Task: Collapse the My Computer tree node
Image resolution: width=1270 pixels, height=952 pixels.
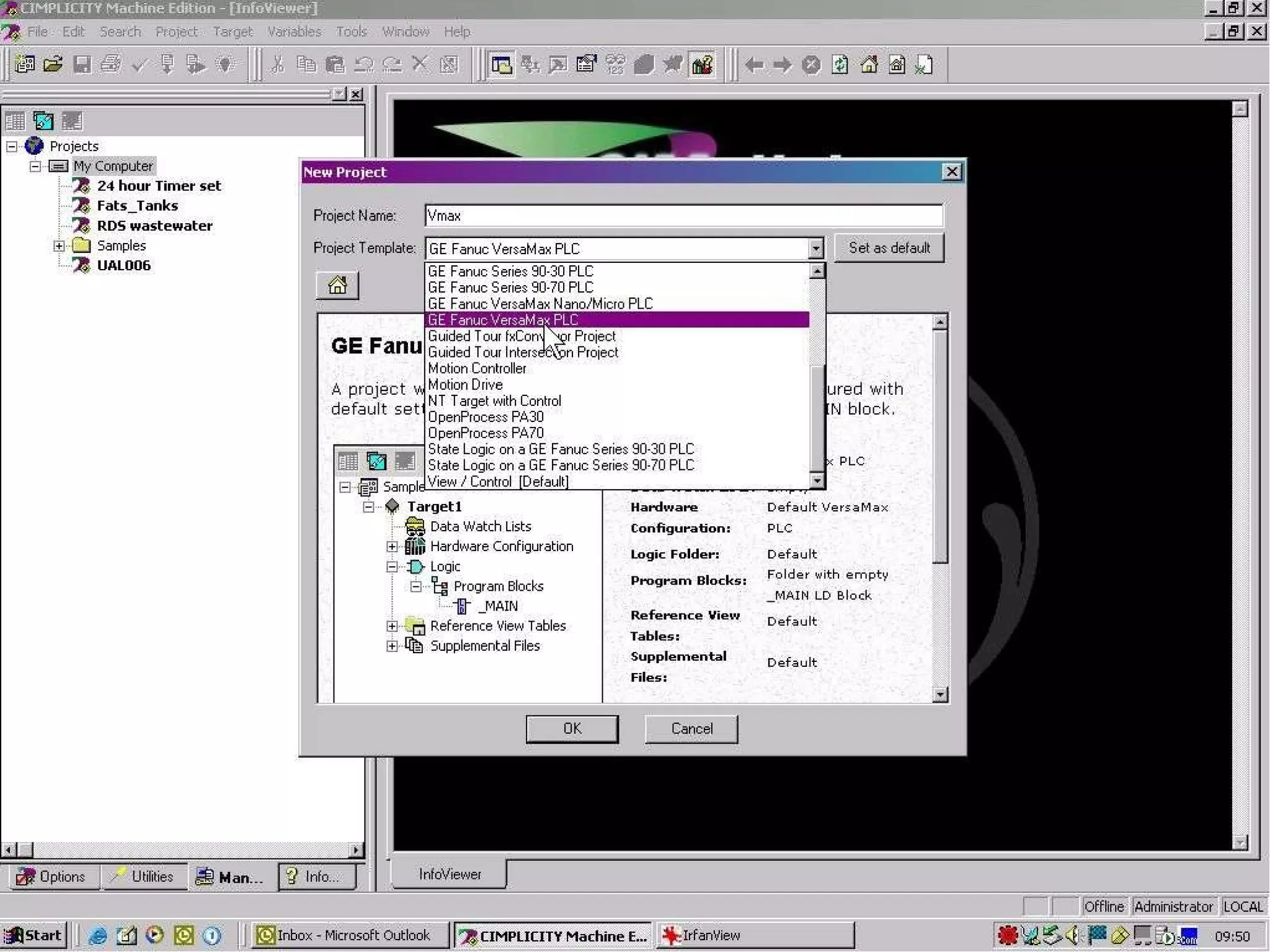Action: (x=35, y=166)
